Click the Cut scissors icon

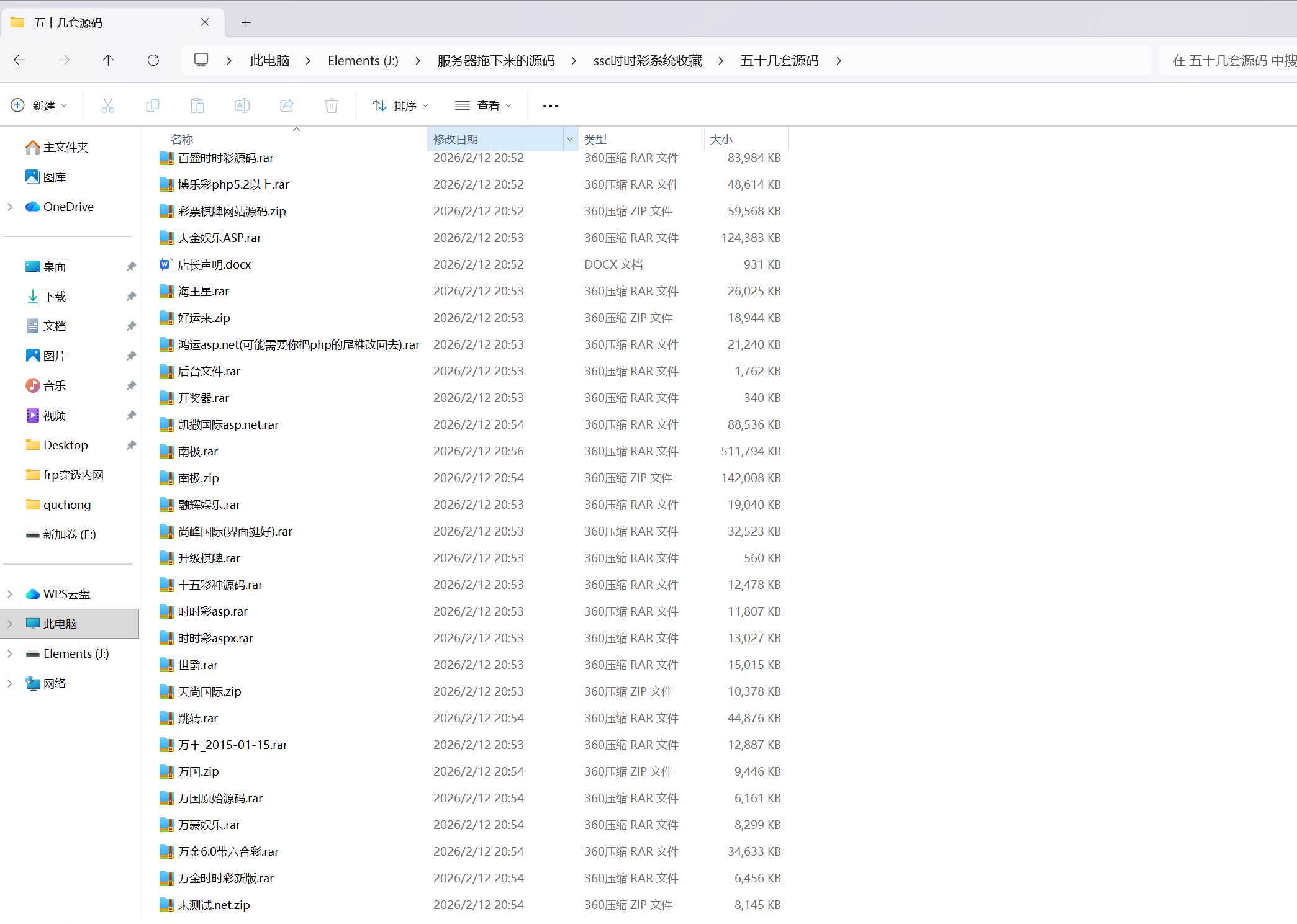(x=108, y=105)
